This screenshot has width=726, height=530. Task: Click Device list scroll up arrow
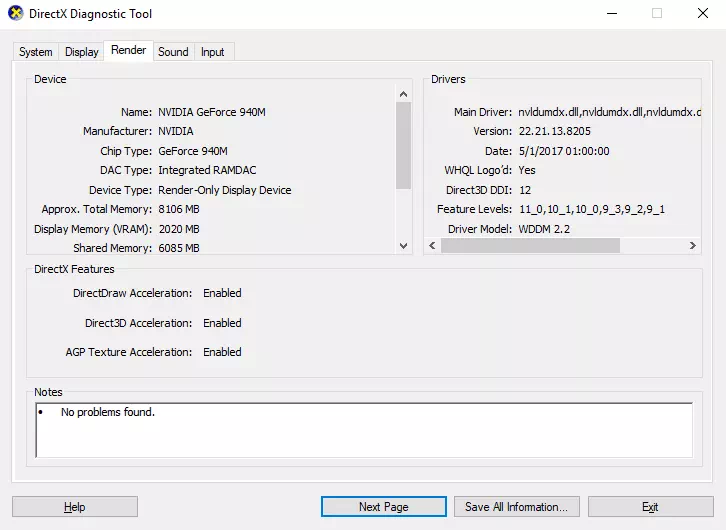(404, 93)
